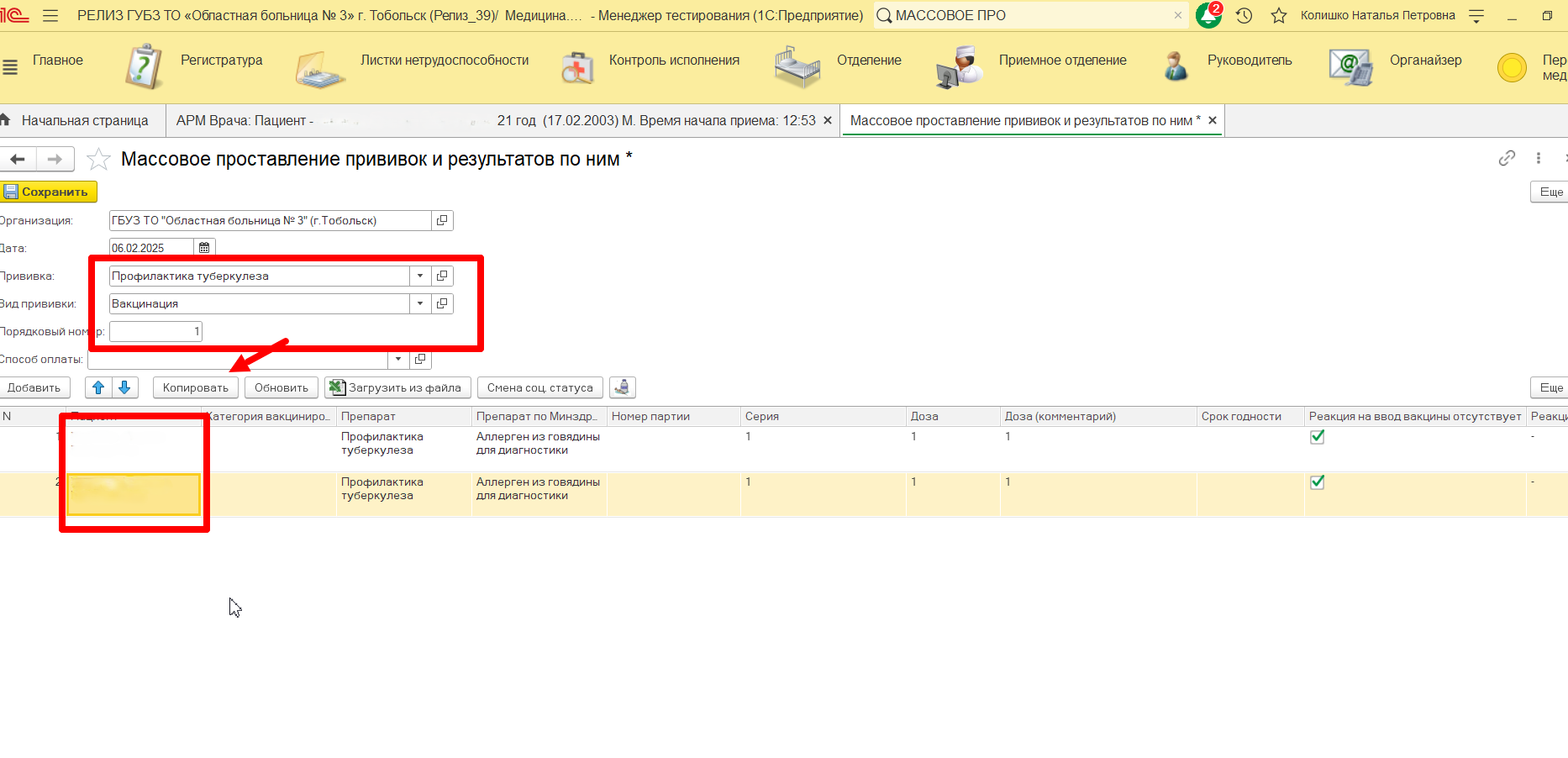The width and height of the screenshot is (1568, 758).
Task: Toggle reaction checkbox in first row
Action: coord(1317,437)
